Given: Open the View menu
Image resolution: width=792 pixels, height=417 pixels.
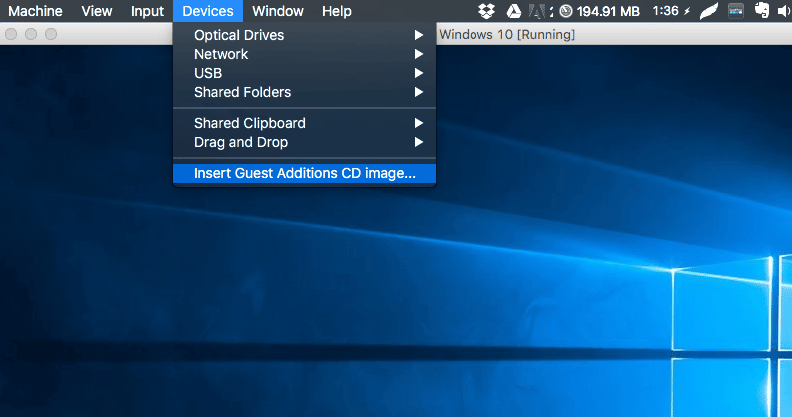Looking at the screenshot, I should coord(96,11).
